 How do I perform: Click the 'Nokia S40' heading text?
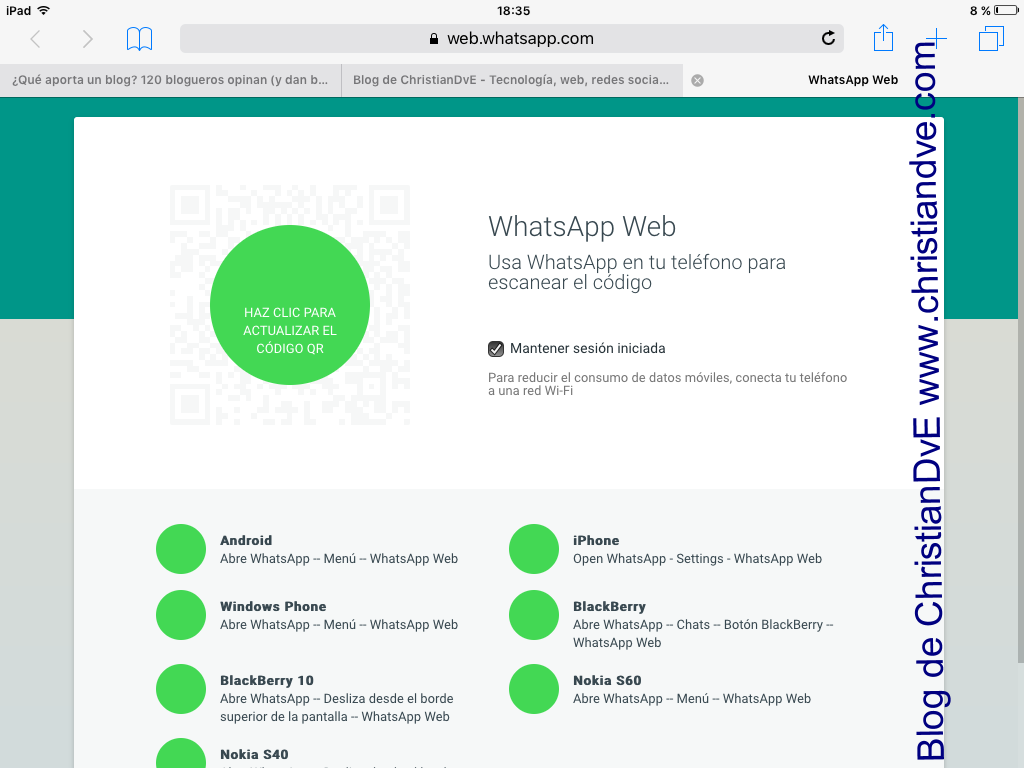click(254, 754)
